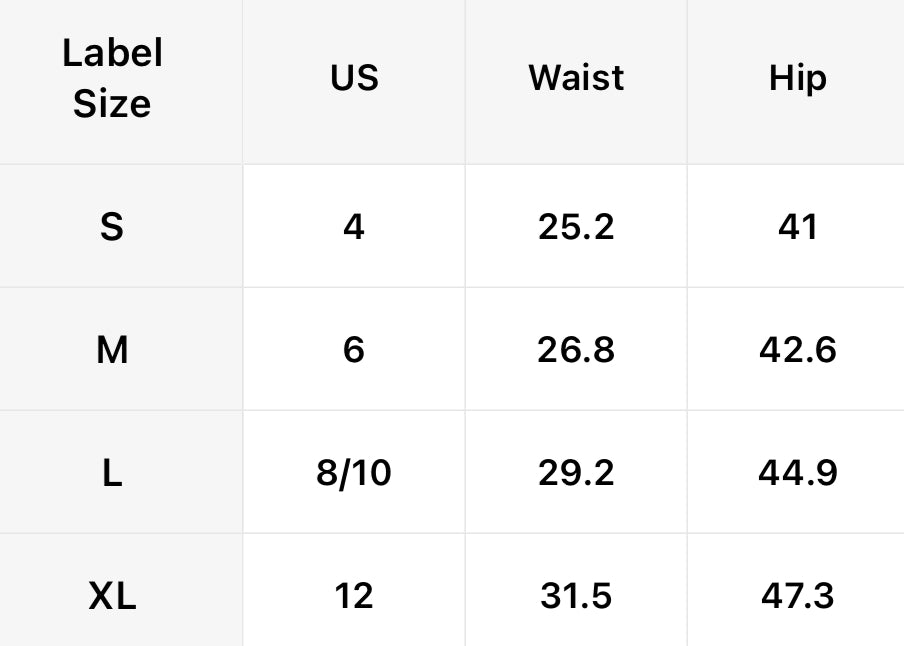Click hip value 47.3
The image size is (904, 646).
[797, 596]
